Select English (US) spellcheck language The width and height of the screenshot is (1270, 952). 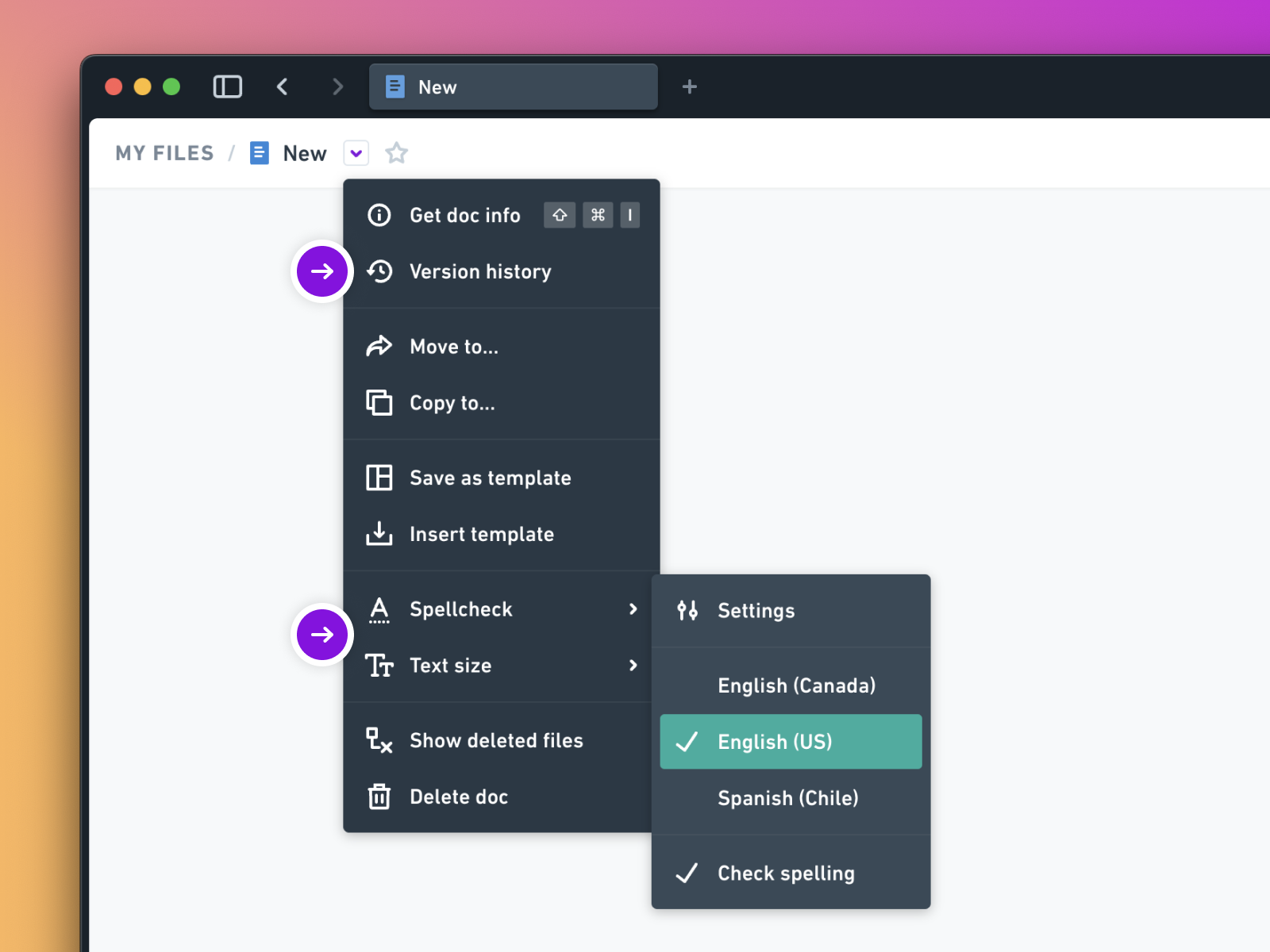click(x=791, y=742)
